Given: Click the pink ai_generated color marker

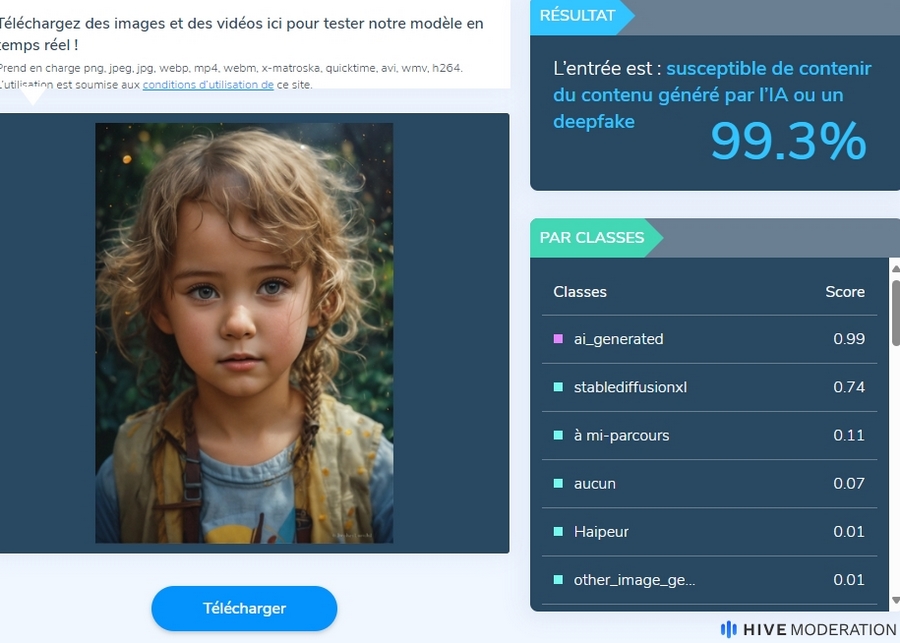Looking at the screenshot, I should coord(558,339).
